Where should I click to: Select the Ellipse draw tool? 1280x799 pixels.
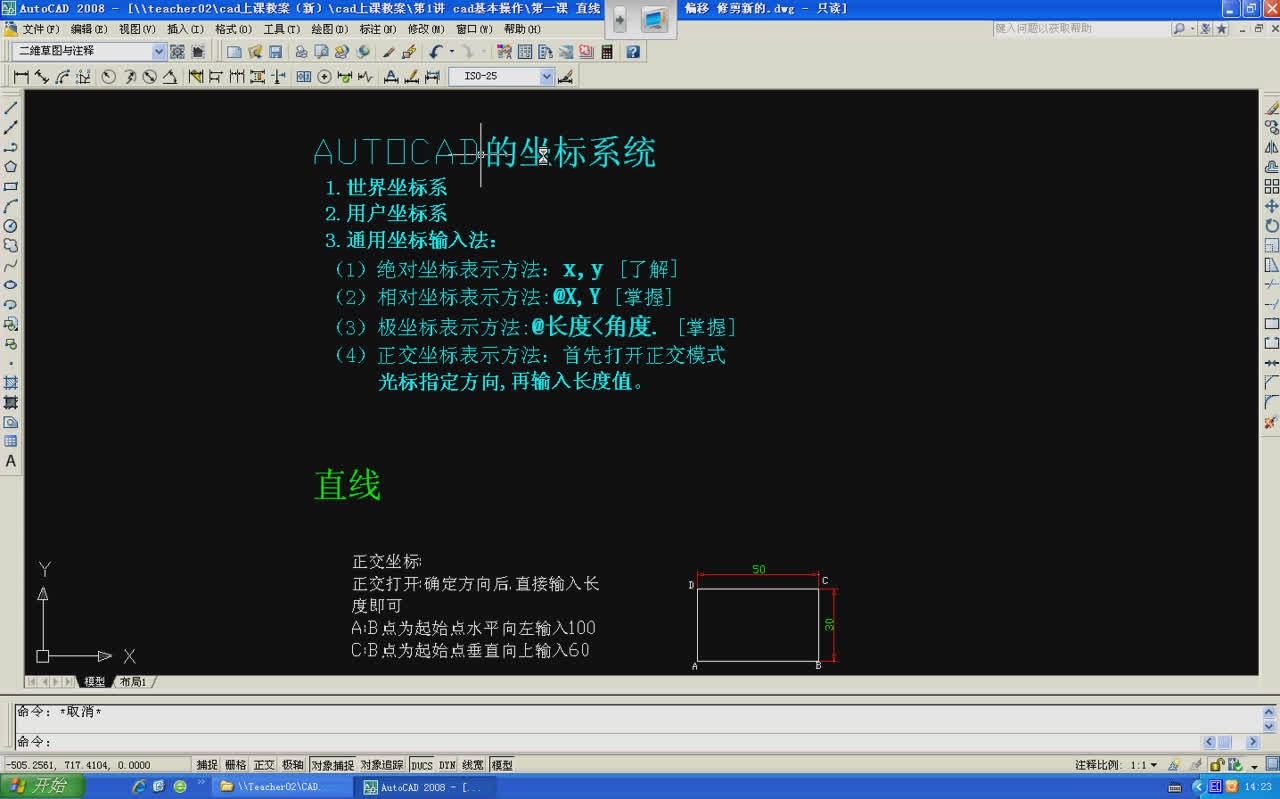11,285
